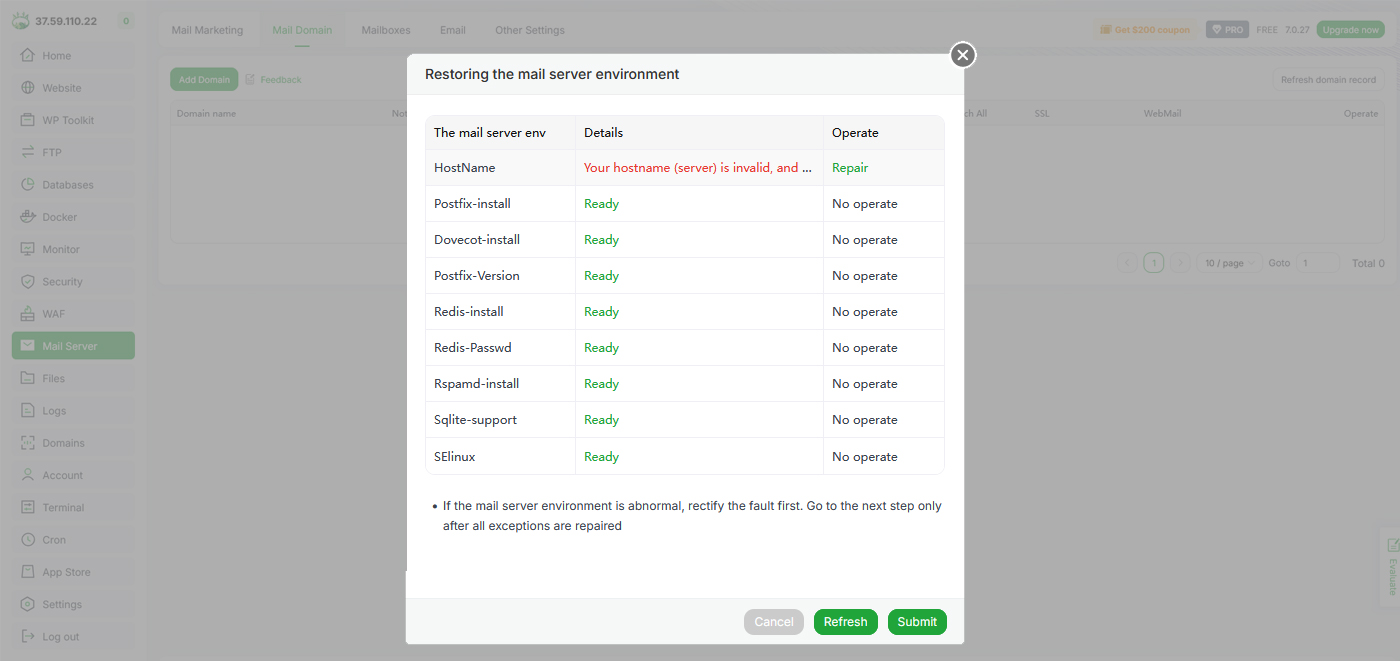
Task: Close the mail server environment dialog
Action: [x=963, y=55]
